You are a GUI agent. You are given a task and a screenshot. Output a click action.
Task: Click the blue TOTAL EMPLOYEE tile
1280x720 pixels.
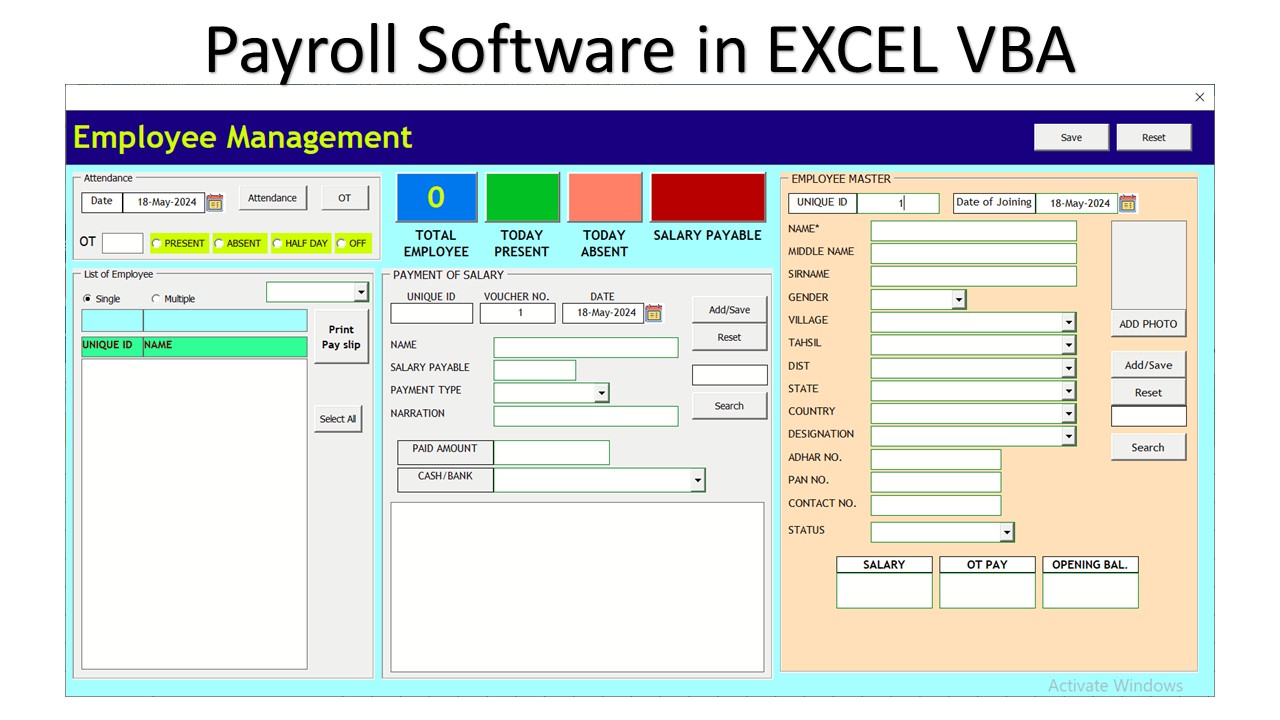coord(436,198)
